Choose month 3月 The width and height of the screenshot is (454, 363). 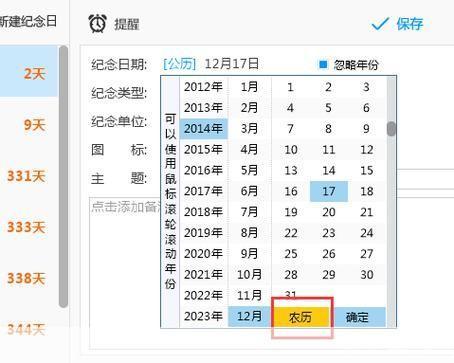pyautogui.click(x=249, y=129)
